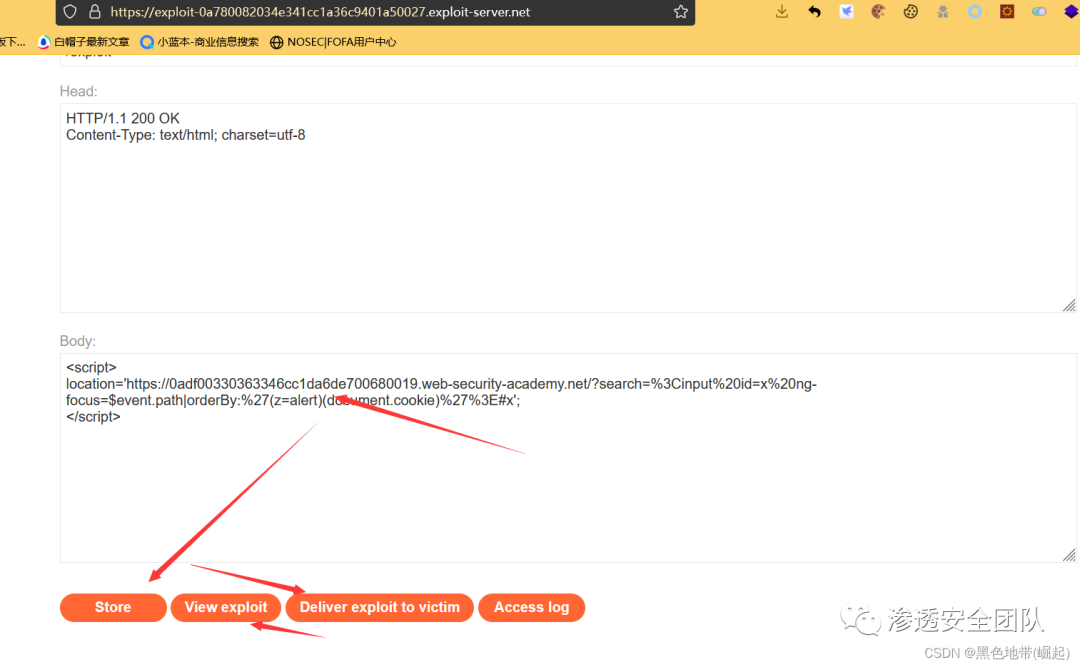This screenshot has width=1080, height=667.
Task: Click the 'HTTP/1.1 200 OK' line
Action: pos(123,119)
